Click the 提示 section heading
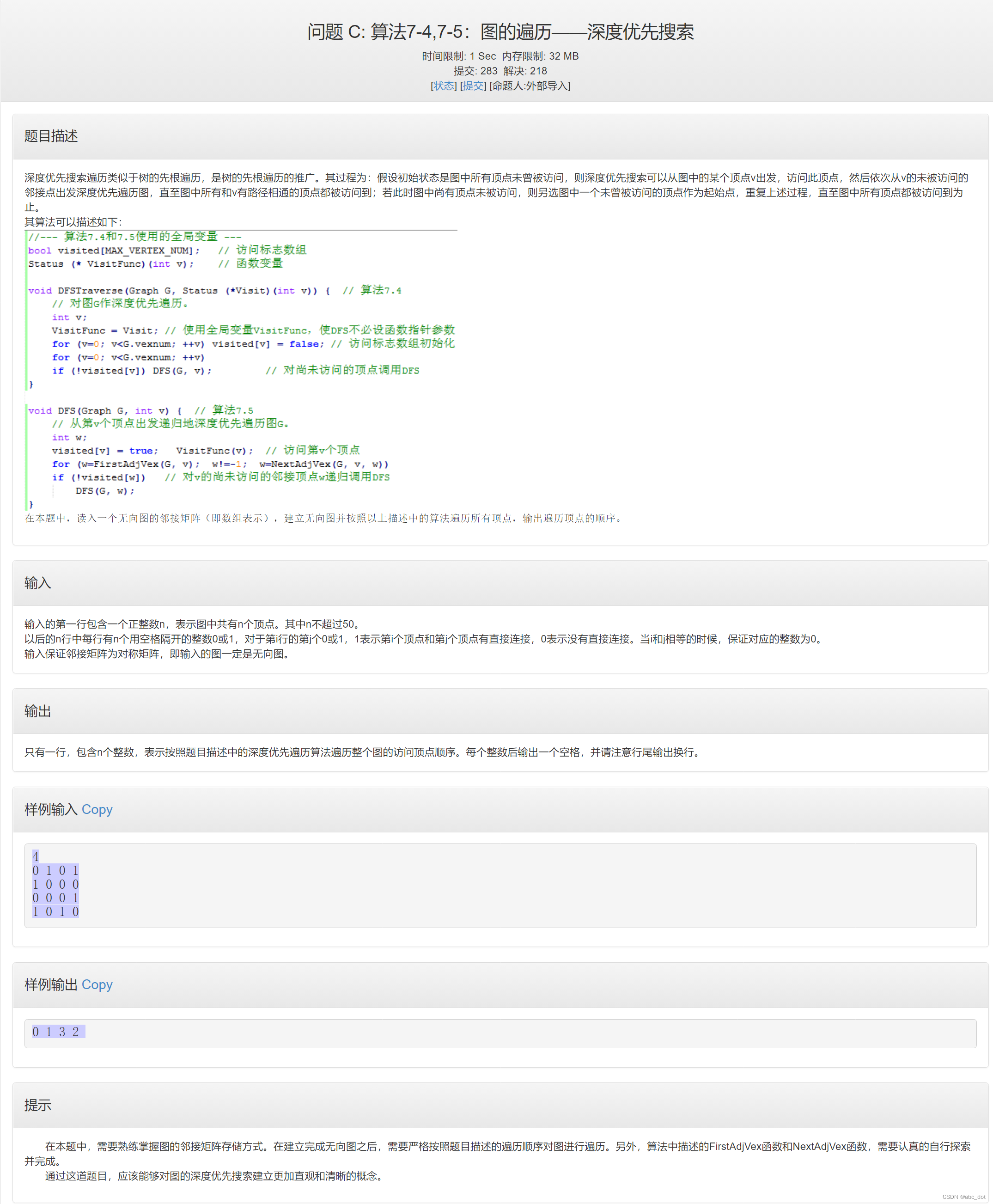This screenshot has height=1204, width=993. (38, 1105)
